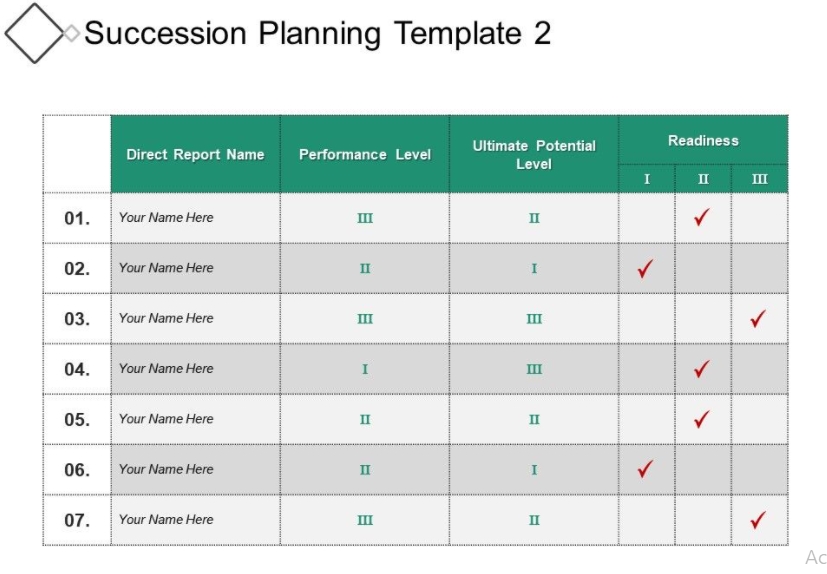Image resolution: width=827 pixels, height=574 pixels.
Task: Select the Ultimate Potential Level header
Action: point(534,154)
